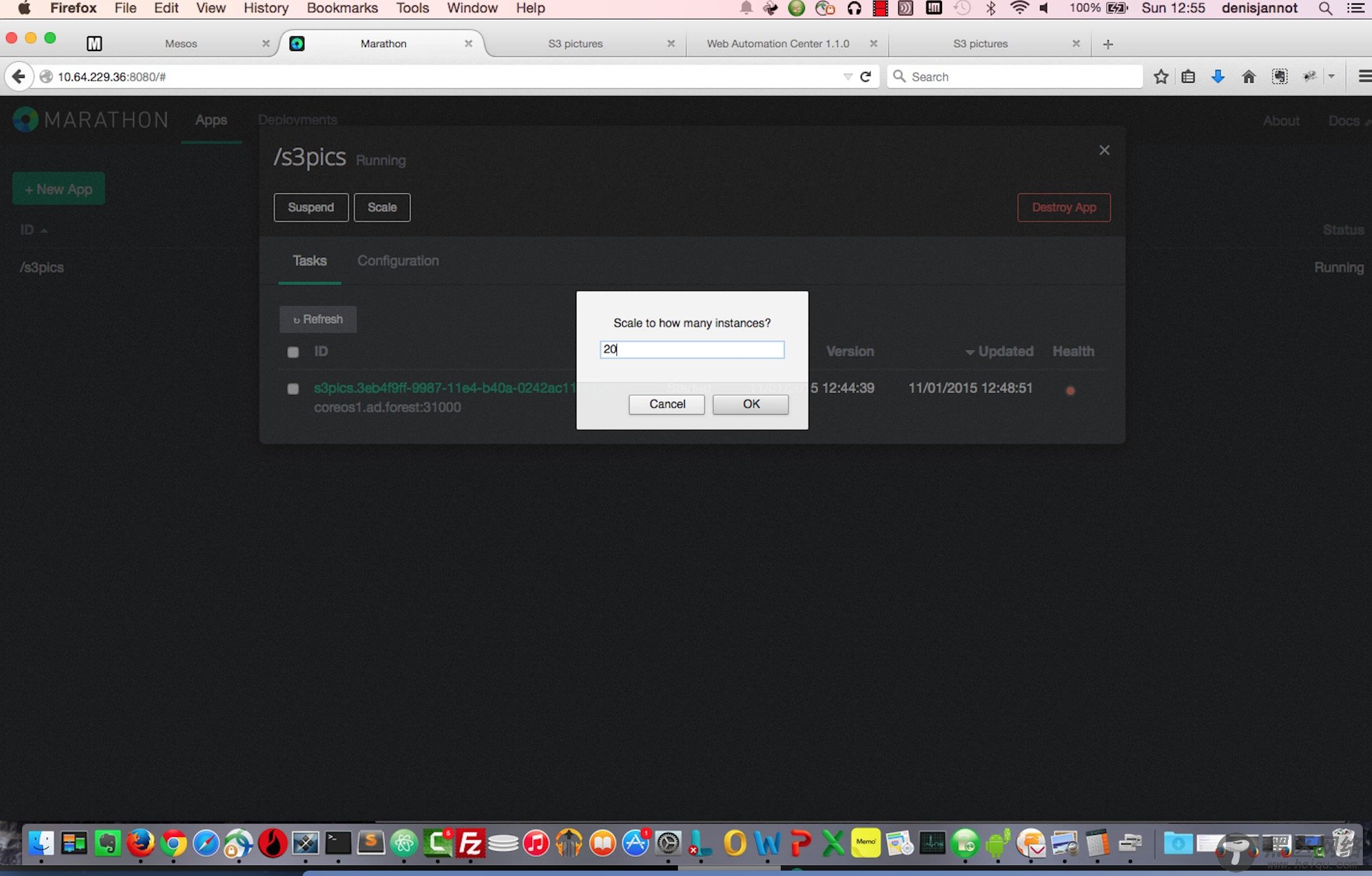Viewport: 1372px width, 876px height.
Task: Open Finder from the dock
Action: tap(42, 842)
